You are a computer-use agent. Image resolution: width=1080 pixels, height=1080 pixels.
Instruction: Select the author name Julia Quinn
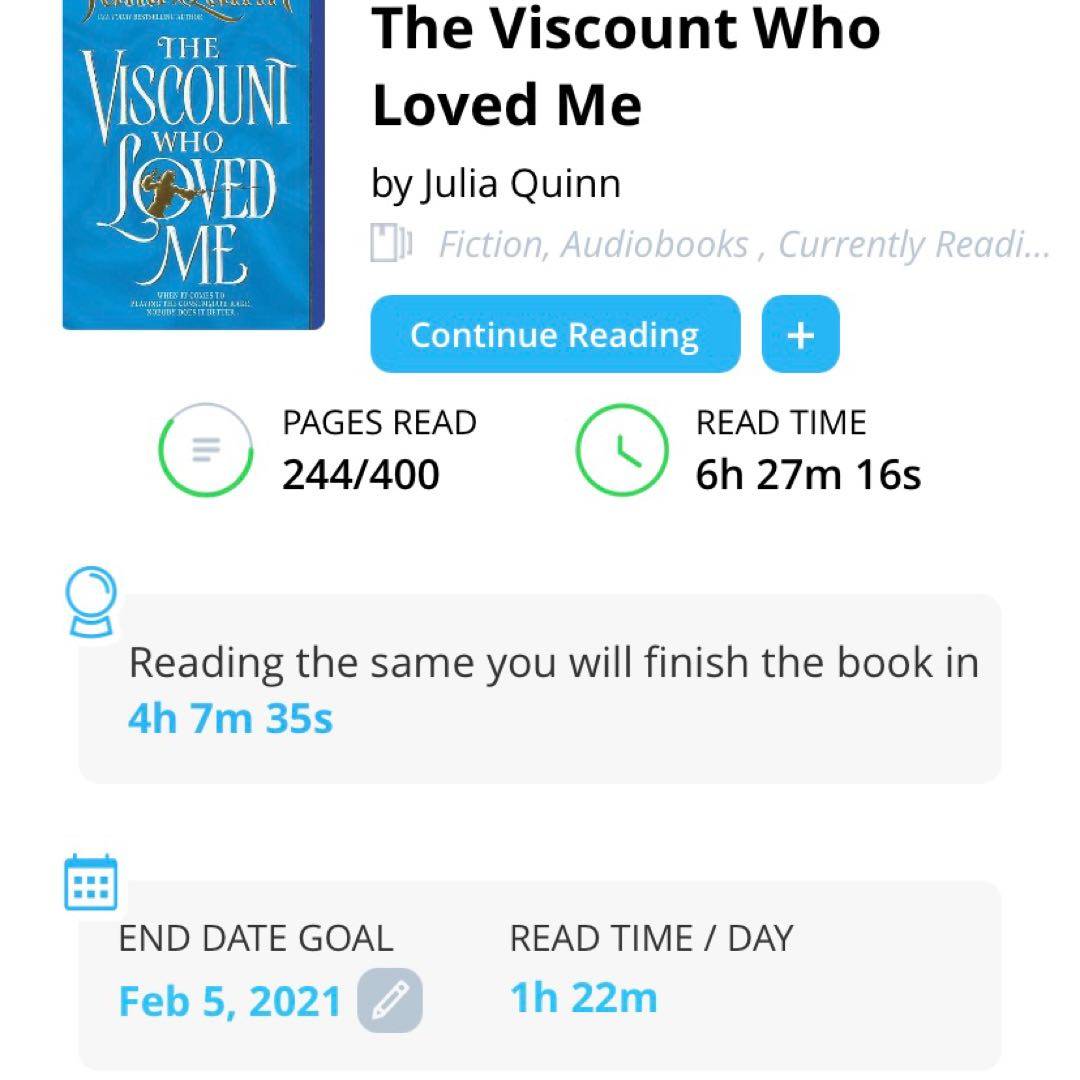[x=496, y=184]
